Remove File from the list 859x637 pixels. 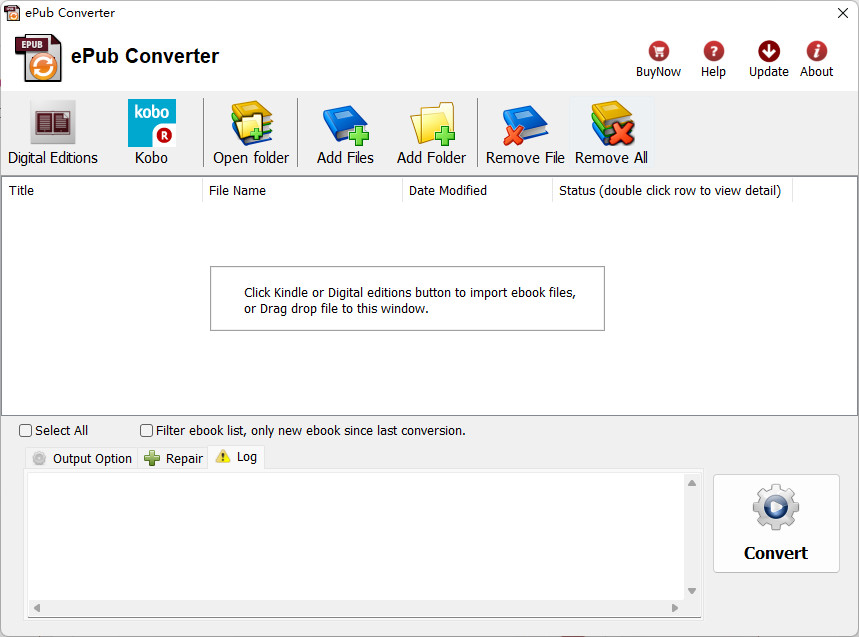coord(525,133)
